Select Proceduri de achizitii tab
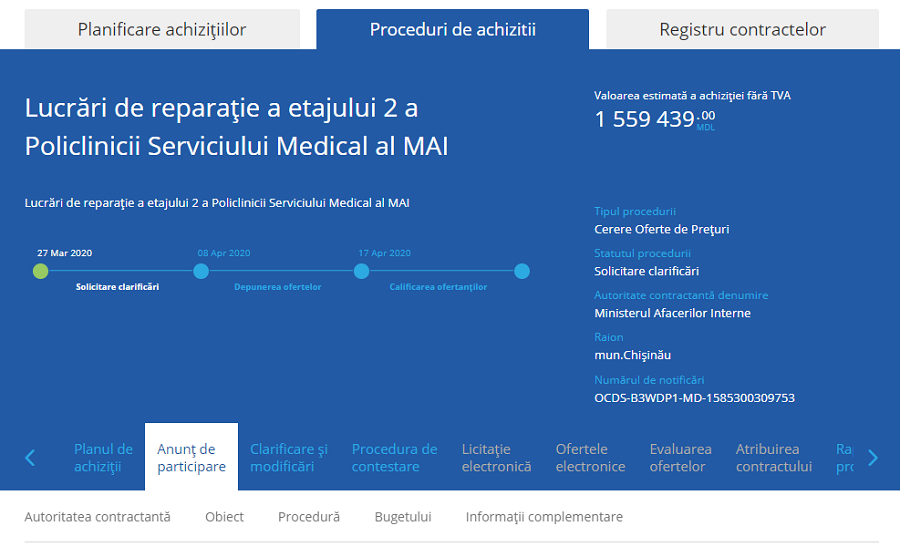 pyautogui.click(x=452, y=29)
